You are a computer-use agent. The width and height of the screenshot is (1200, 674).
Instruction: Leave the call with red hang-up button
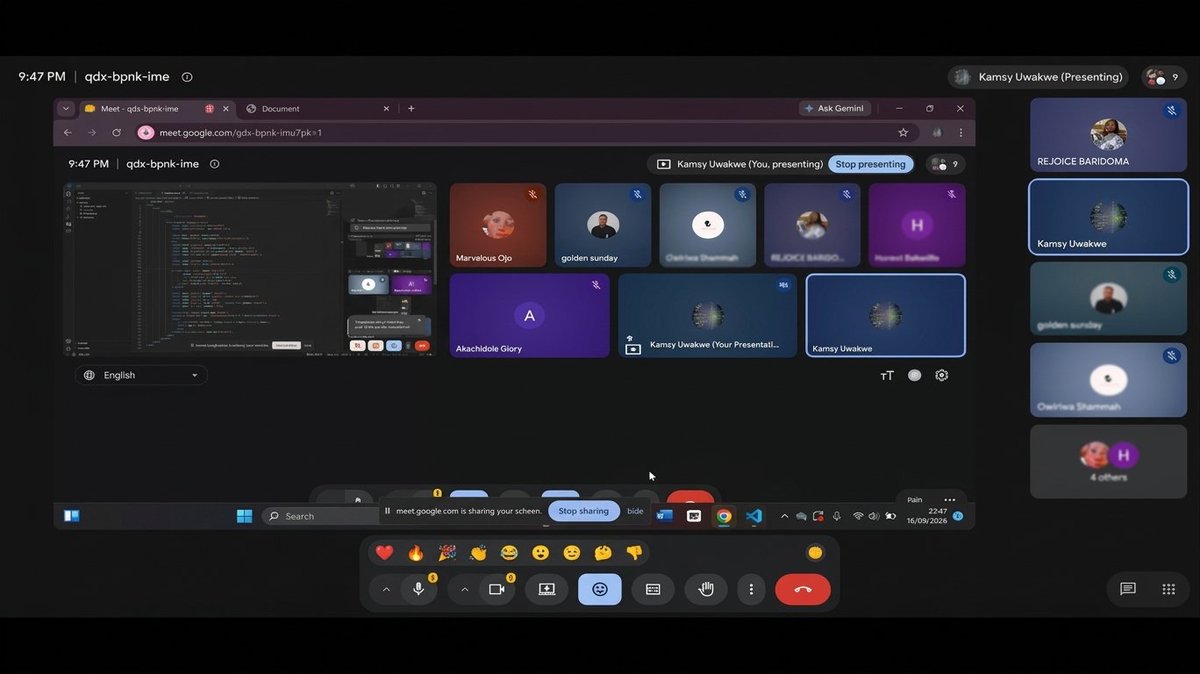pyautogui.click(x=803, y=590)
